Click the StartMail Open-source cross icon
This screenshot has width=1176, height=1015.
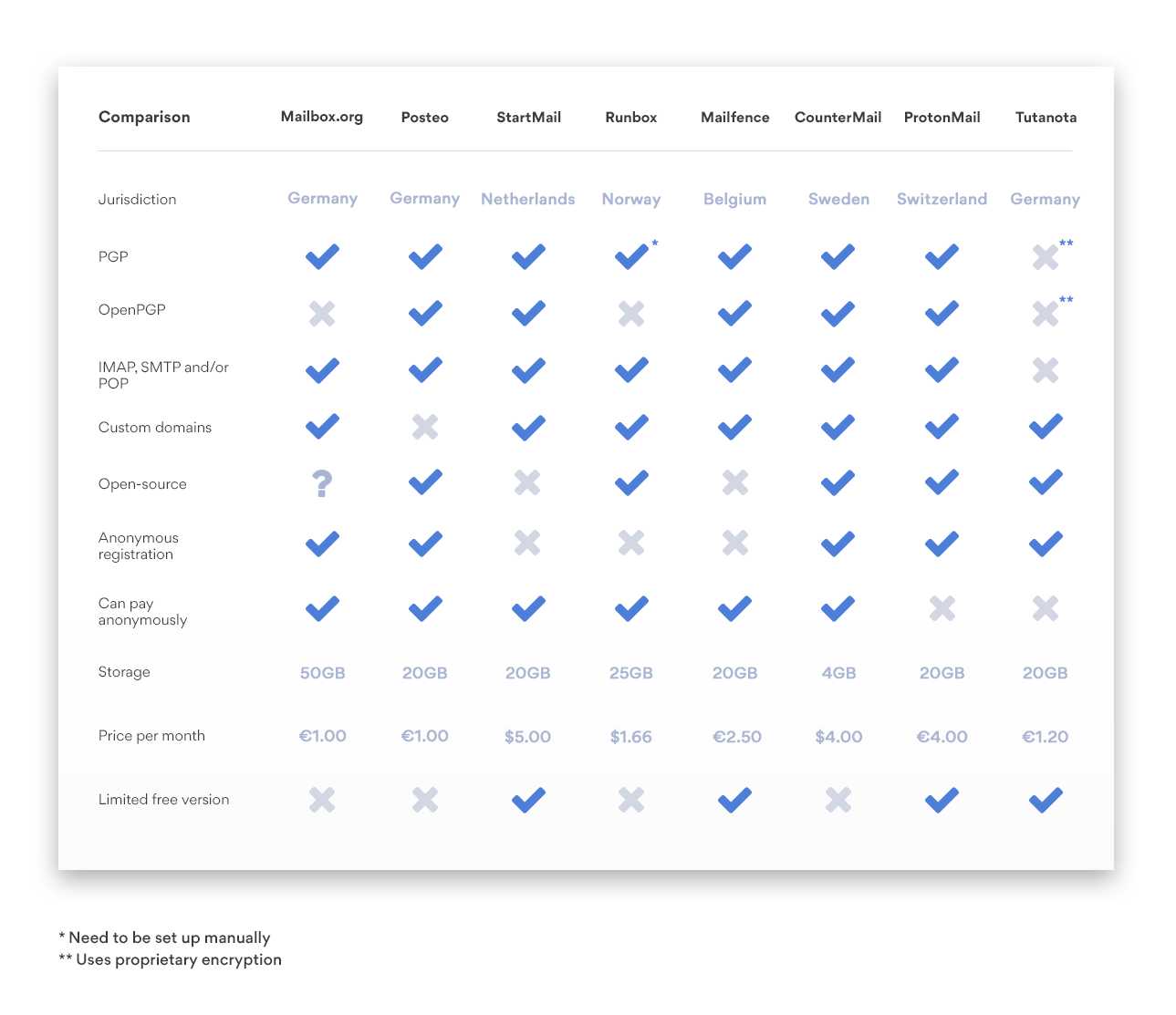[x=527, y=482]
